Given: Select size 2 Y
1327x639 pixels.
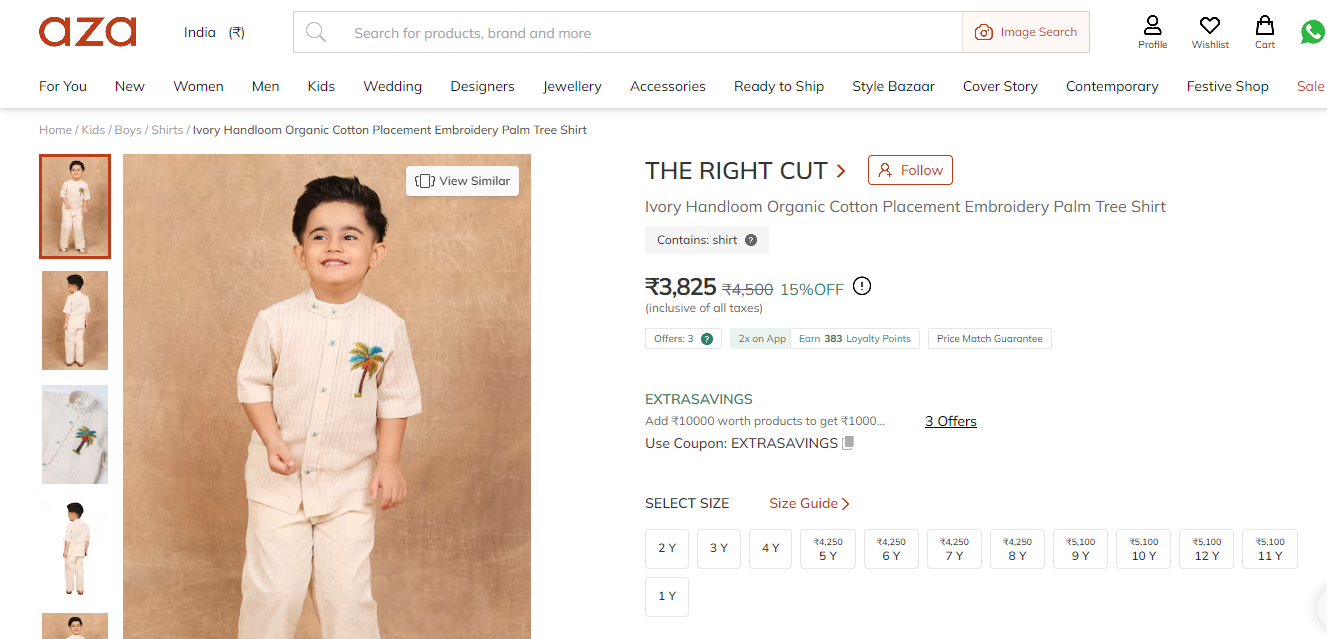Looking at the screenshot, I should point(667,548).
